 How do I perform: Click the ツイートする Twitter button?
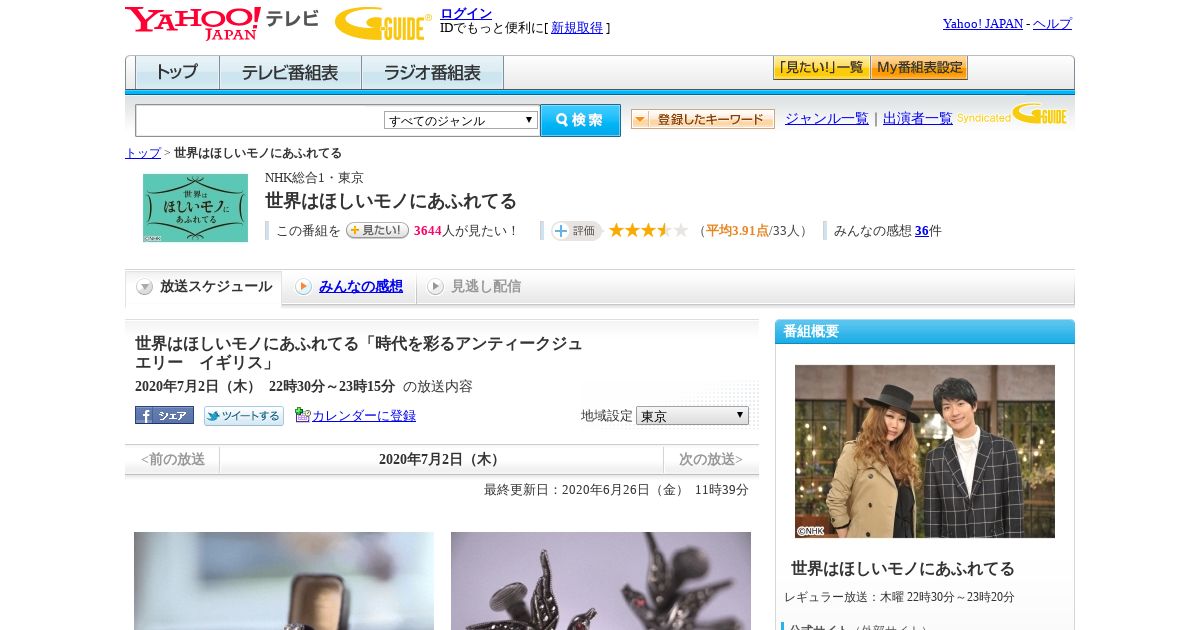coord(244,416)
